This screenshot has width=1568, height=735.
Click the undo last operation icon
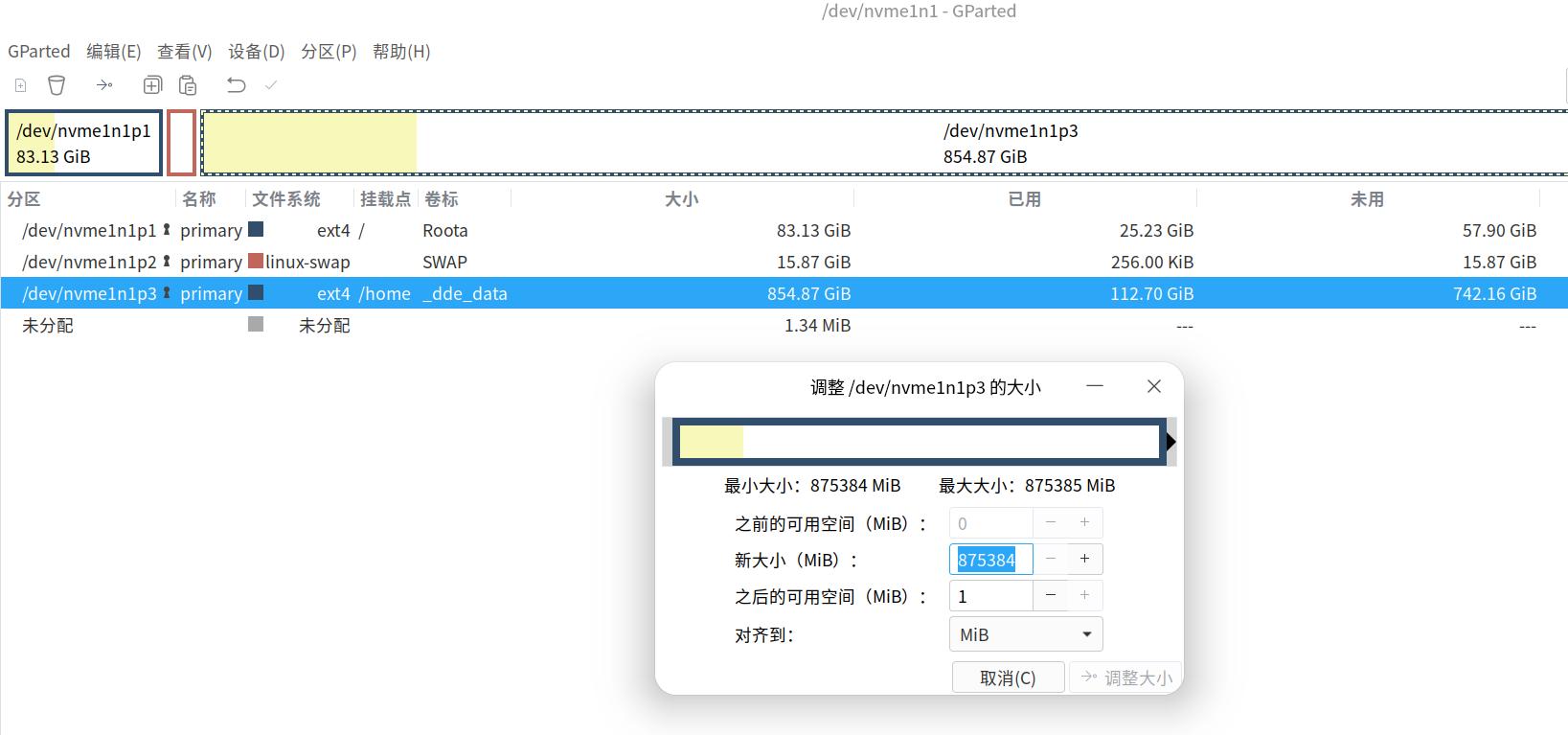coord(236,85)
